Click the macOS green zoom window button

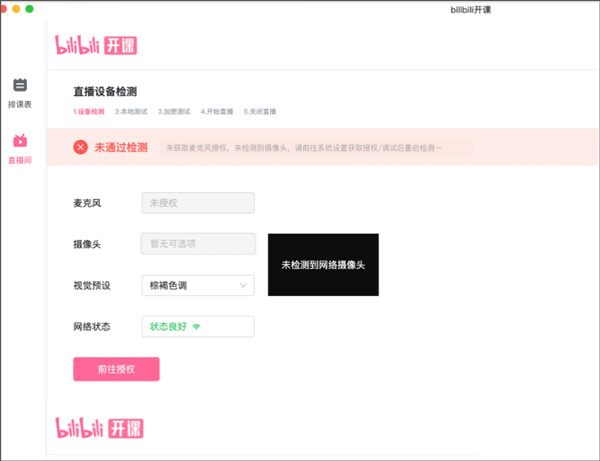pos(29,9)
